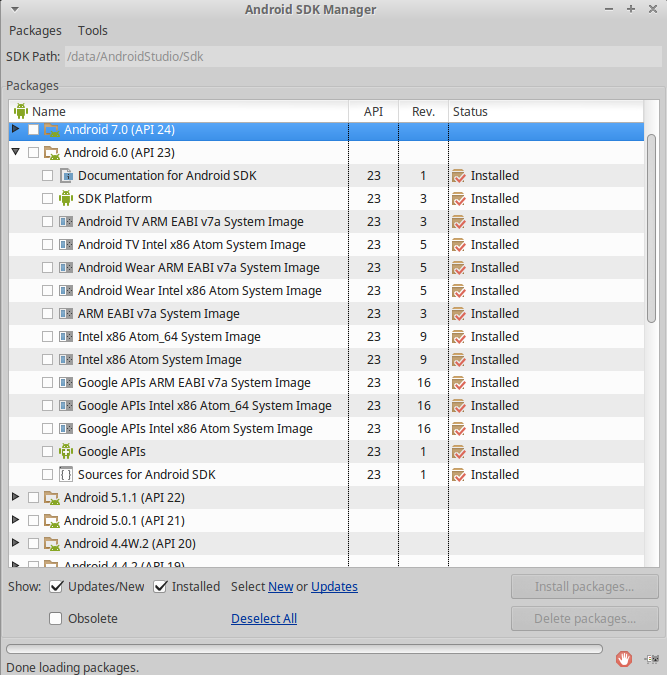
Task: Click the 'Done loading packages.' status text
Action: 72,667
